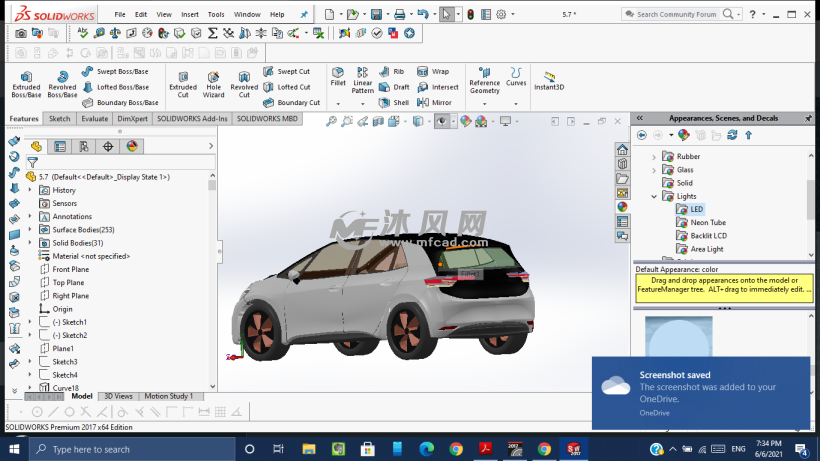Click the Windows taskbar search box

pyautogui.click(x=88, y=449)
